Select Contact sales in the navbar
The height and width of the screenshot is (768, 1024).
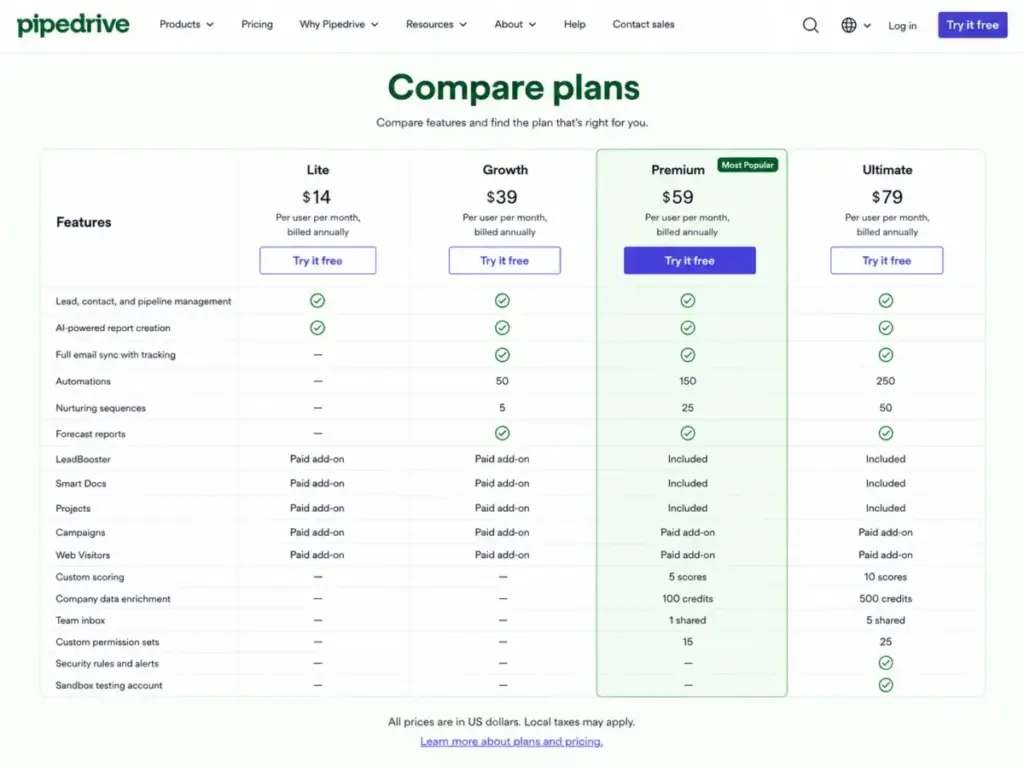click(x=643, y=24)
